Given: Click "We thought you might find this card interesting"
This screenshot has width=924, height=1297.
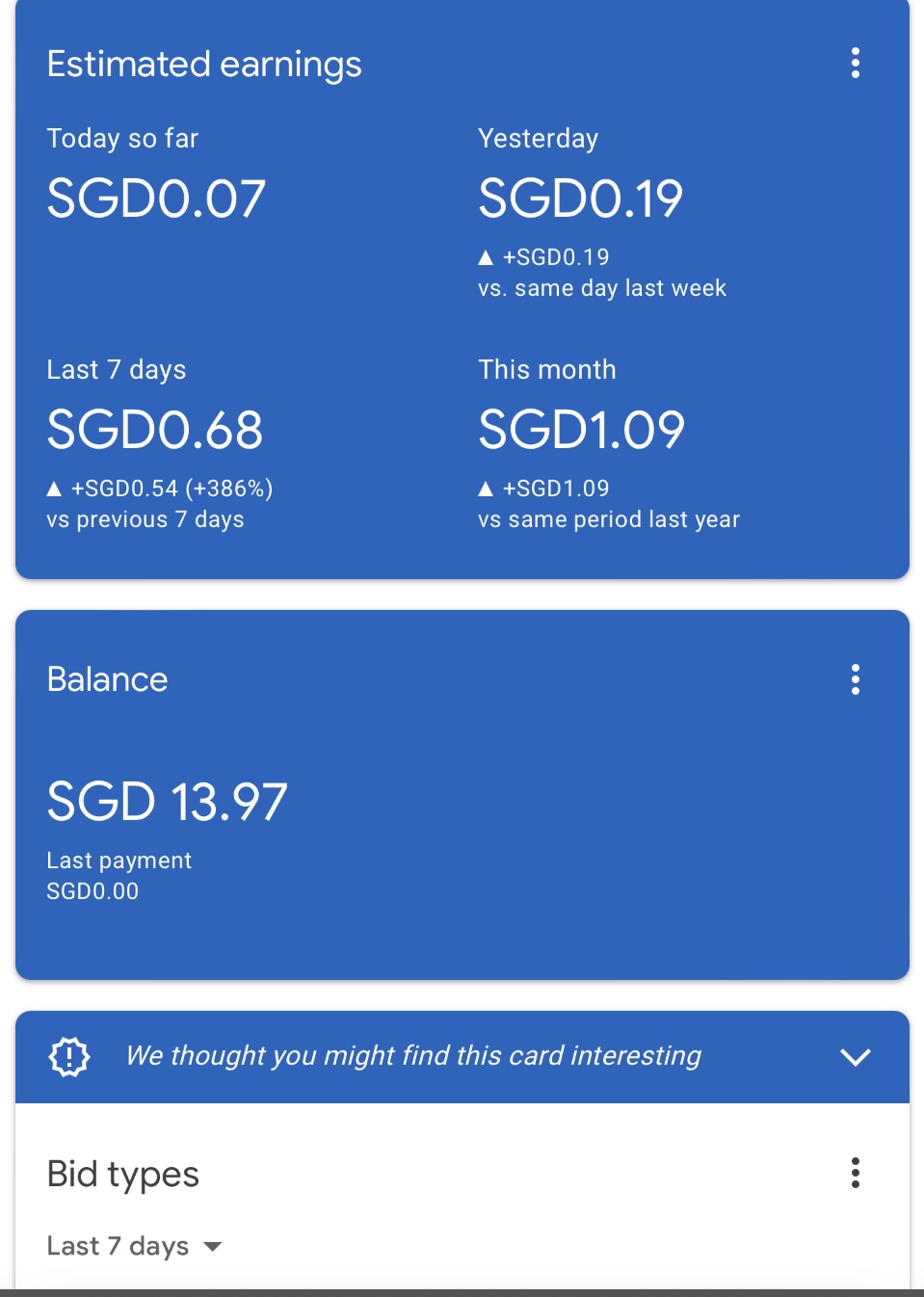Looking at the screenshot, I should coord(413,1056).
